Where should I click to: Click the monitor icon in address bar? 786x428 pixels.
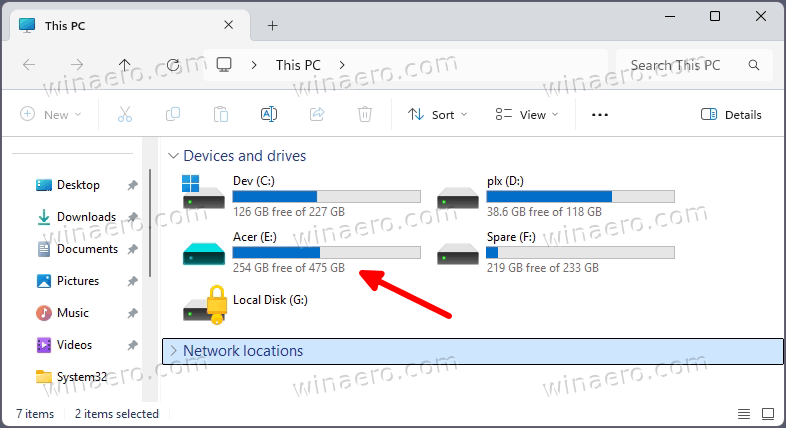(224, 65)
